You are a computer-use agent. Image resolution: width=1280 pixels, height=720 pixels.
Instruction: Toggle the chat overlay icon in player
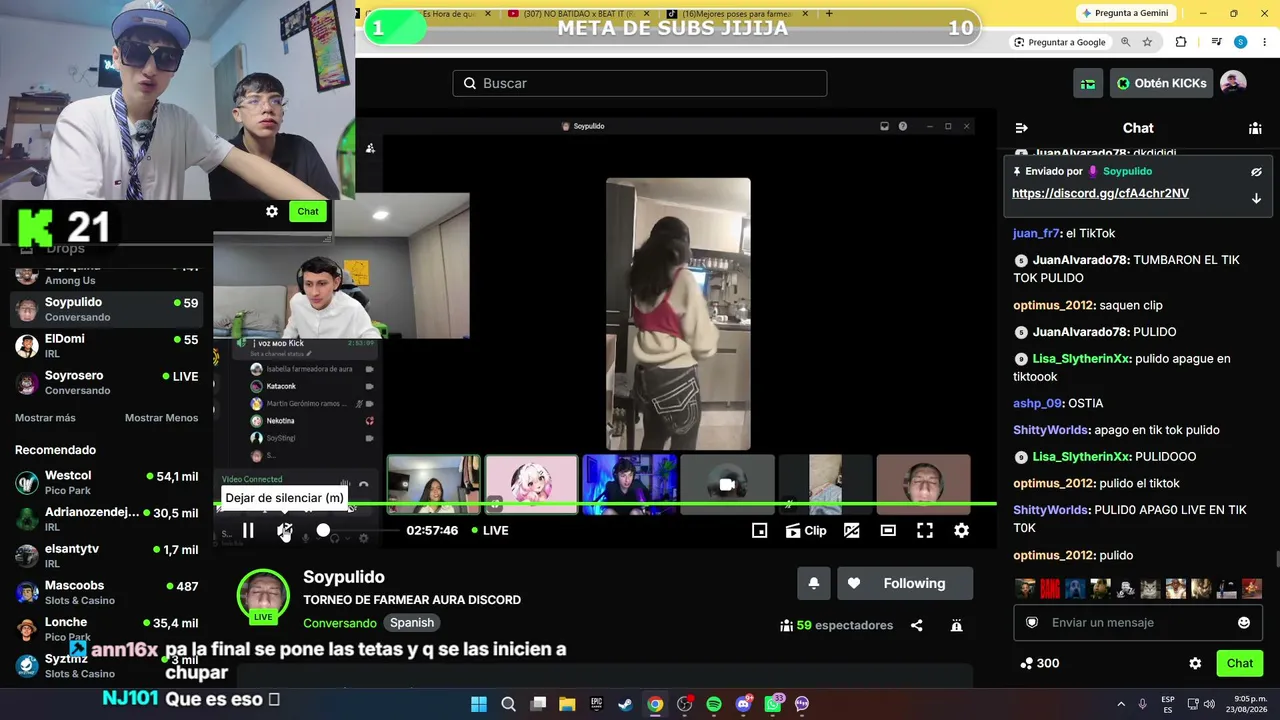click(852, 531)
